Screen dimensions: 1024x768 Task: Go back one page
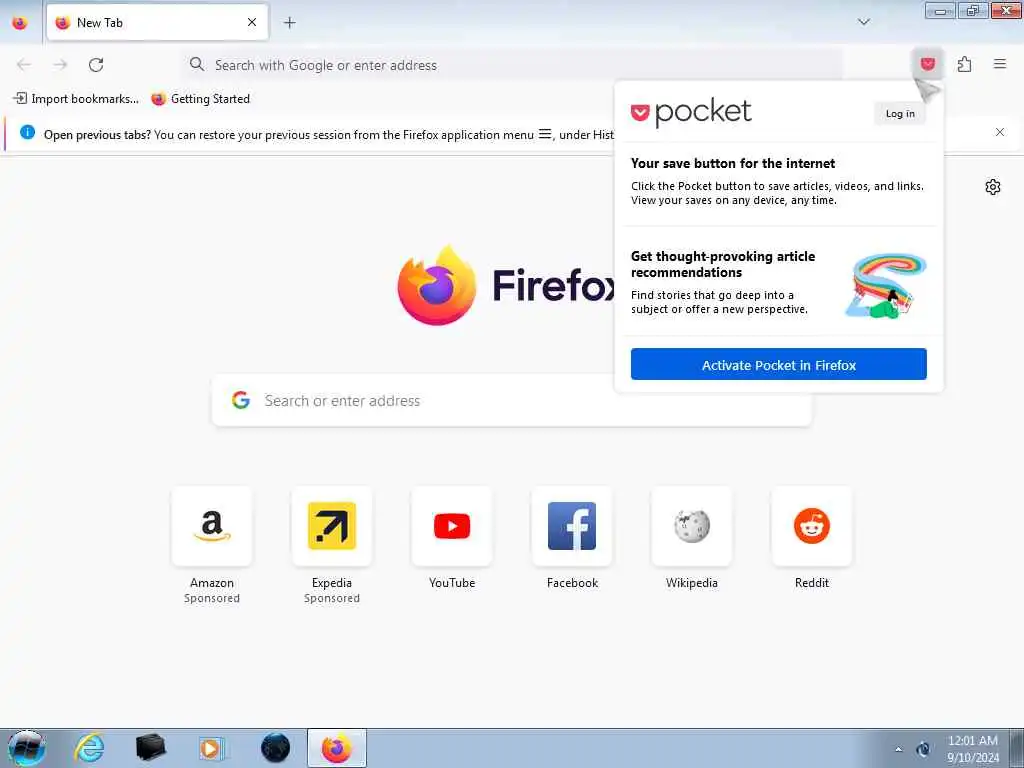(x=24, y=65)
